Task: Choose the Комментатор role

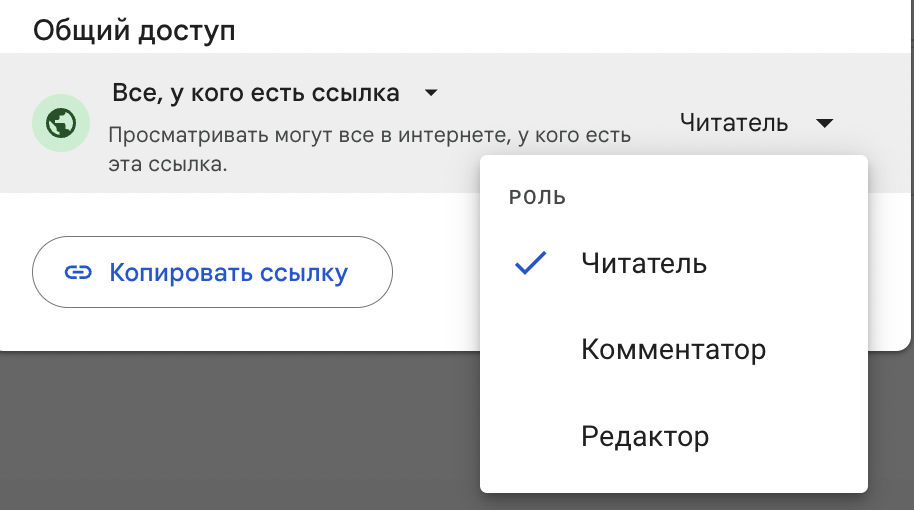Action: click(673, 350)
